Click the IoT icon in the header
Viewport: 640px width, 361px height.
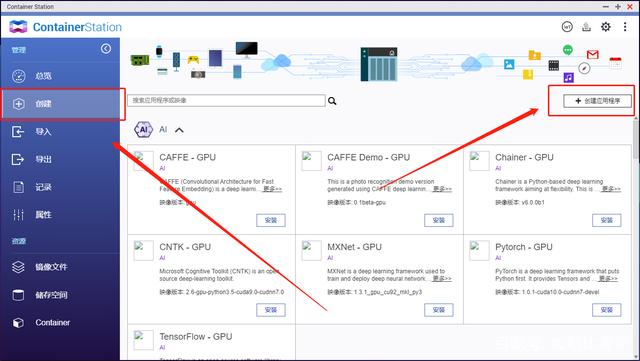pyautogui.click(x=567, y=27)
